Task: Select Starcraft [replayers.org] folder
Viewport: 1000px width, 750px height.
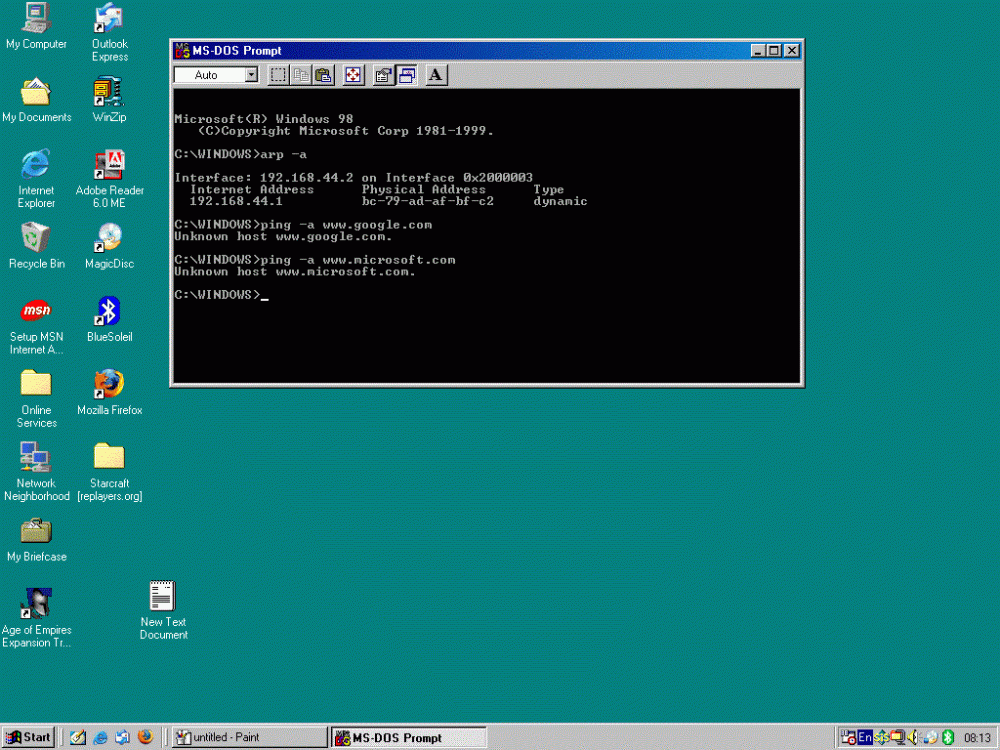Action: point(109,472)
